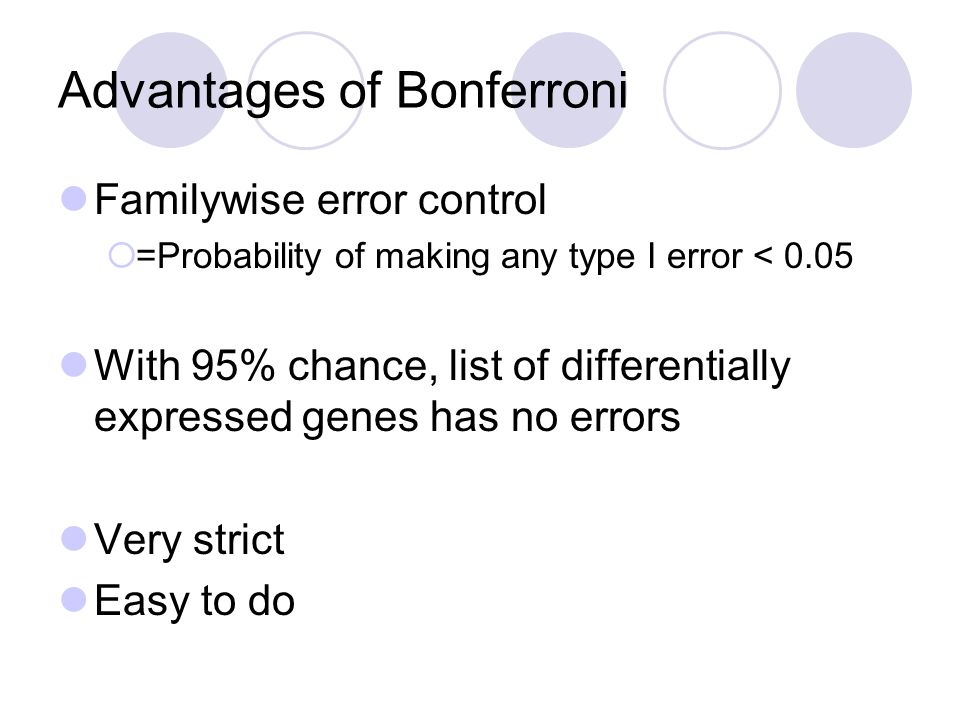960x720 pixels.
Task: Select the Easy to do text
Action: 195,601
